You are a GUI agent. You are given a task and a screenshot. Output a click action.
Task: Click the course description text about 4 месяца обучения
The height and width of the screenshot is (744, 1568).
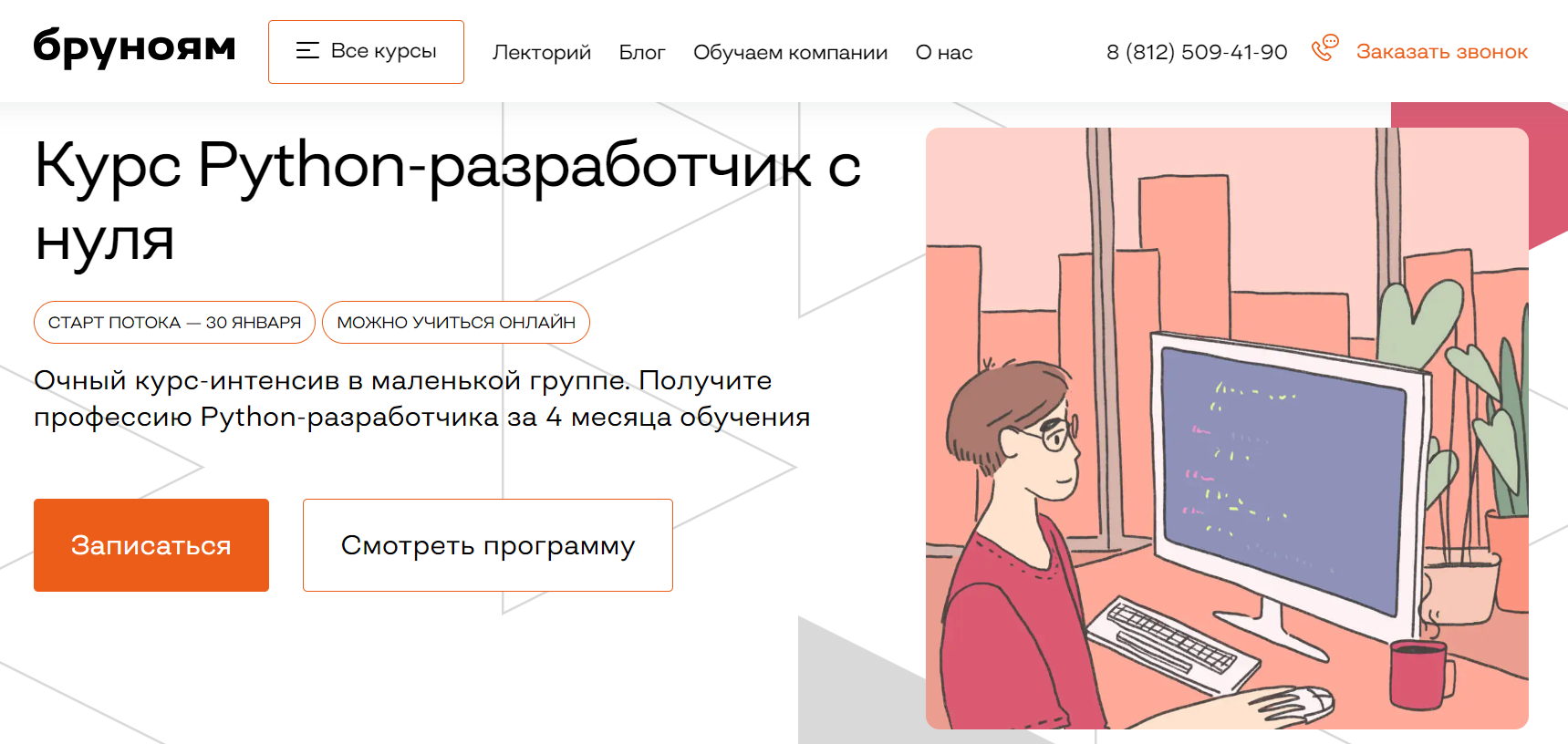pyautogui.click(x=421, y=398)
